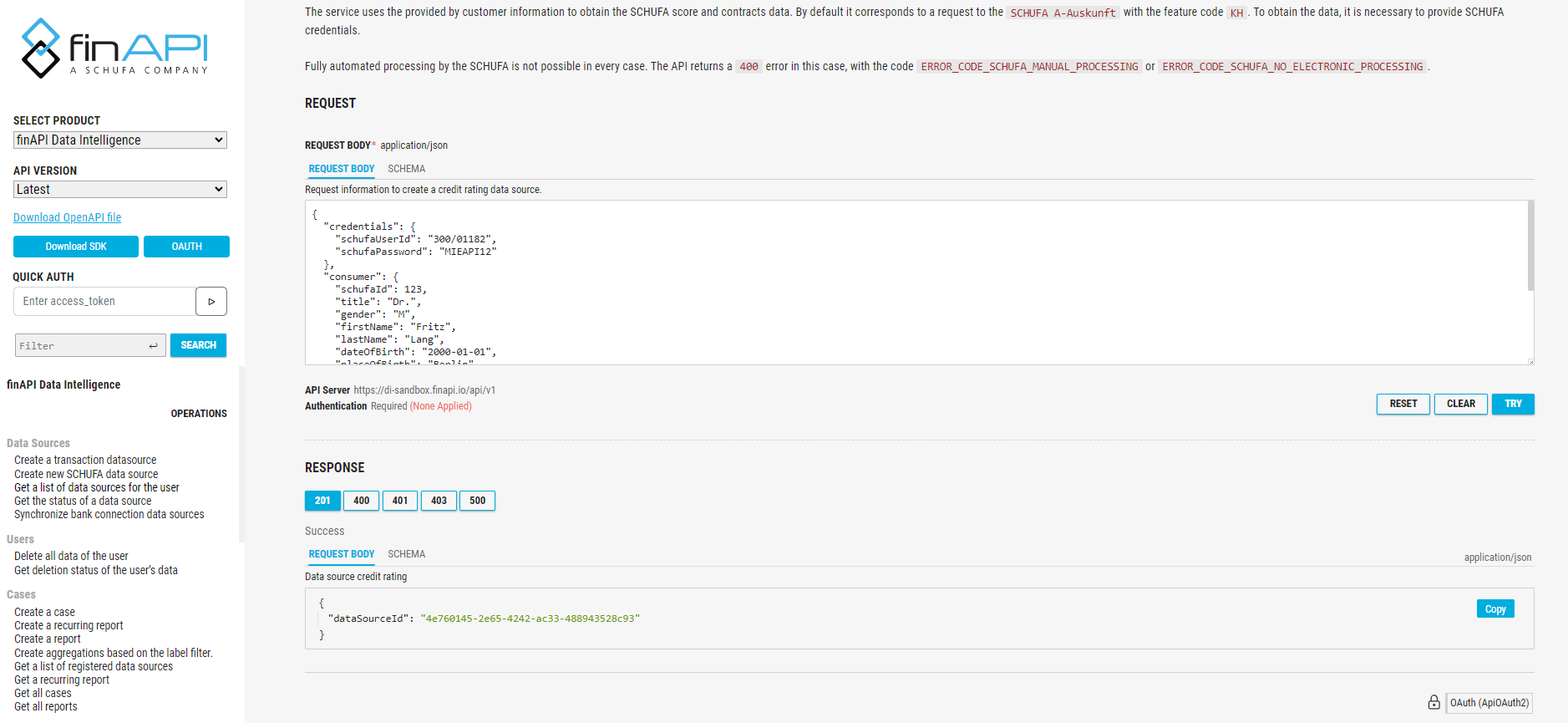Open the Download OpenAPI file link
Viewport: 1568px width, 723px height.
tap(67, 217)
